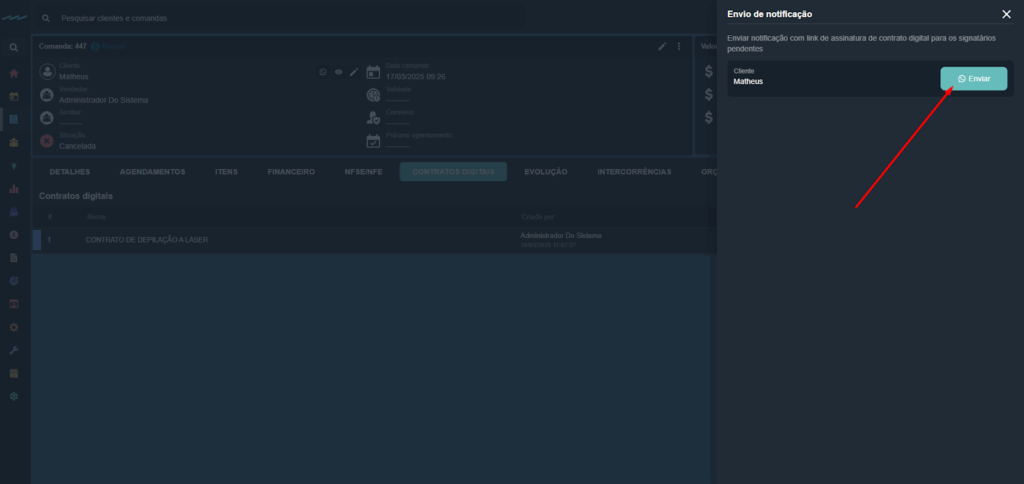The height and width of the screenshot is (484, 1024).
Task: Open the bar chart reports sidebar icon
Action: tap(14, 188)
